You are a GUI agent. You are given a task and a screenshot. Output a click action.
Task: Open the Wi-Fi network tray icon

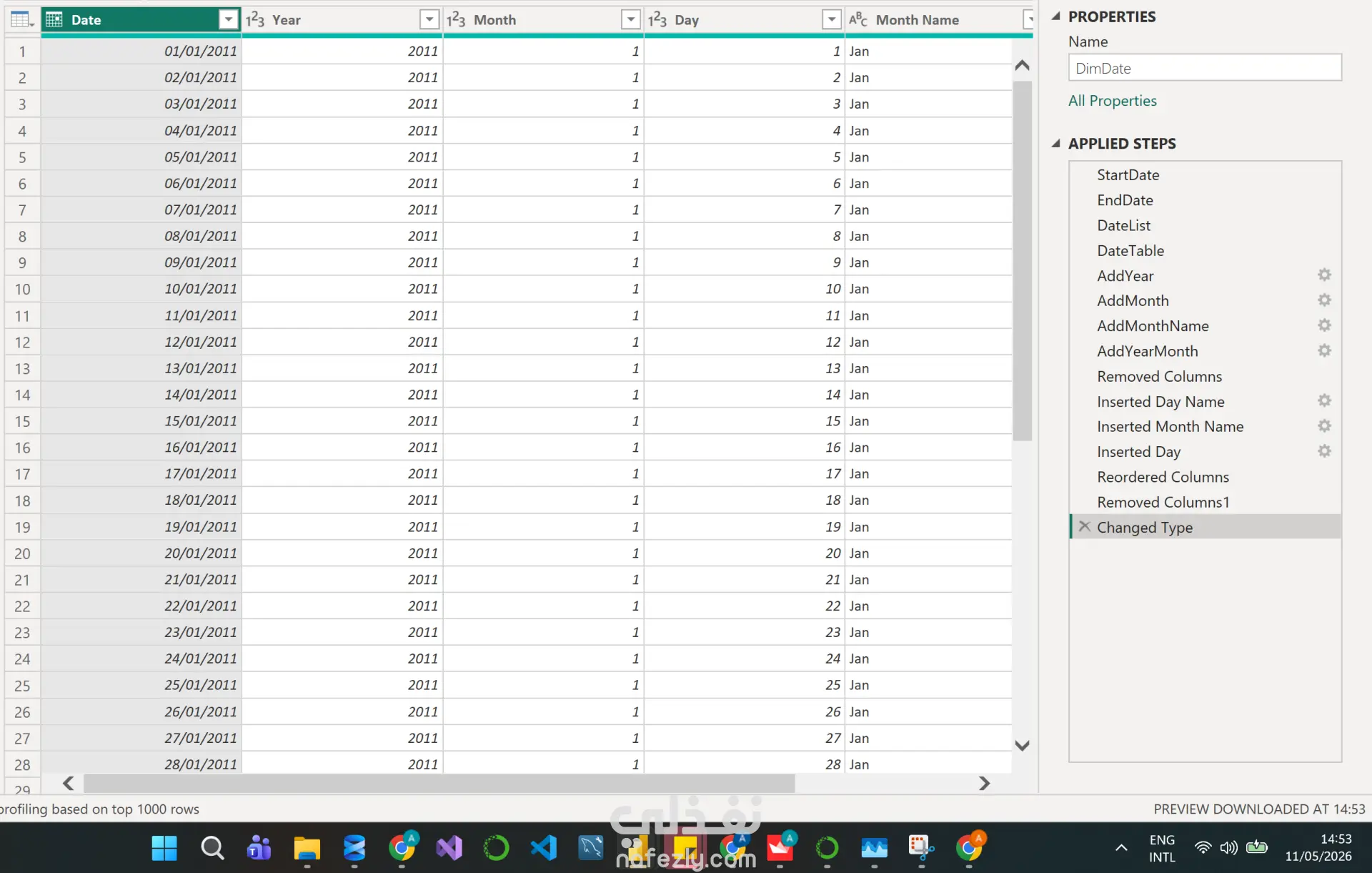click(x=1203, y=848)
